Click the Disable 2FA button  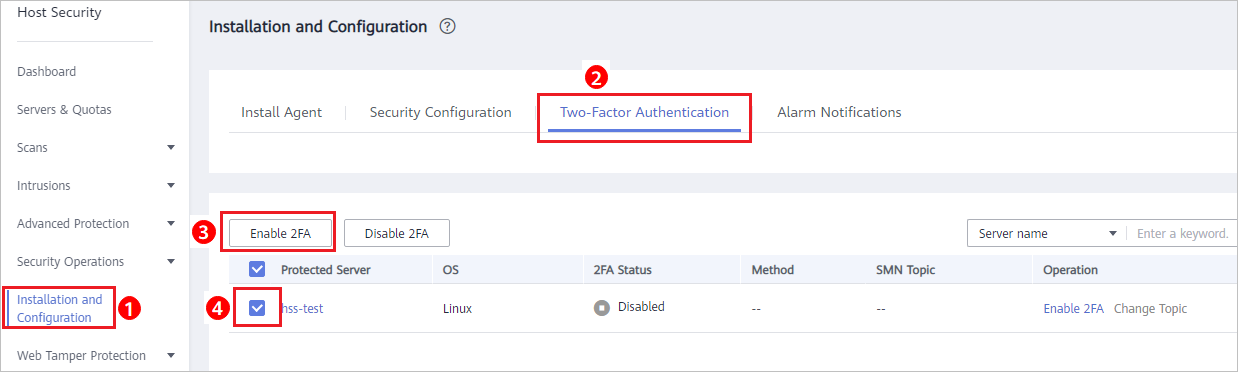(x=397, y=233)
